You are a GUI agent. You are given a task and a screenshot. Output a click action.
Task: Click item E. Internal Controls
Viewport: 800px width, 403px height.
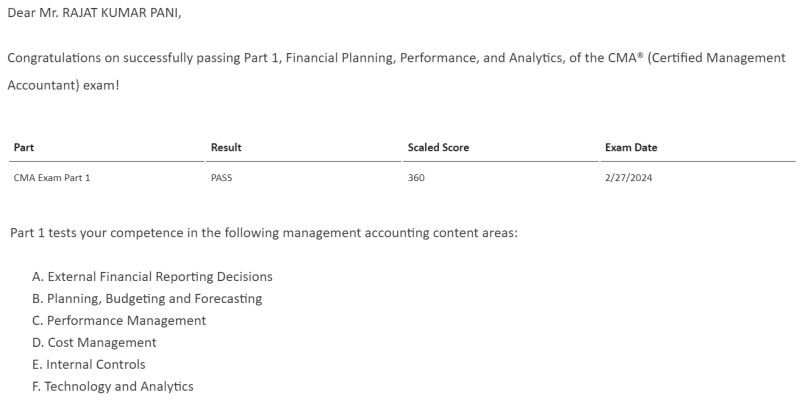(x=88, y=364)
